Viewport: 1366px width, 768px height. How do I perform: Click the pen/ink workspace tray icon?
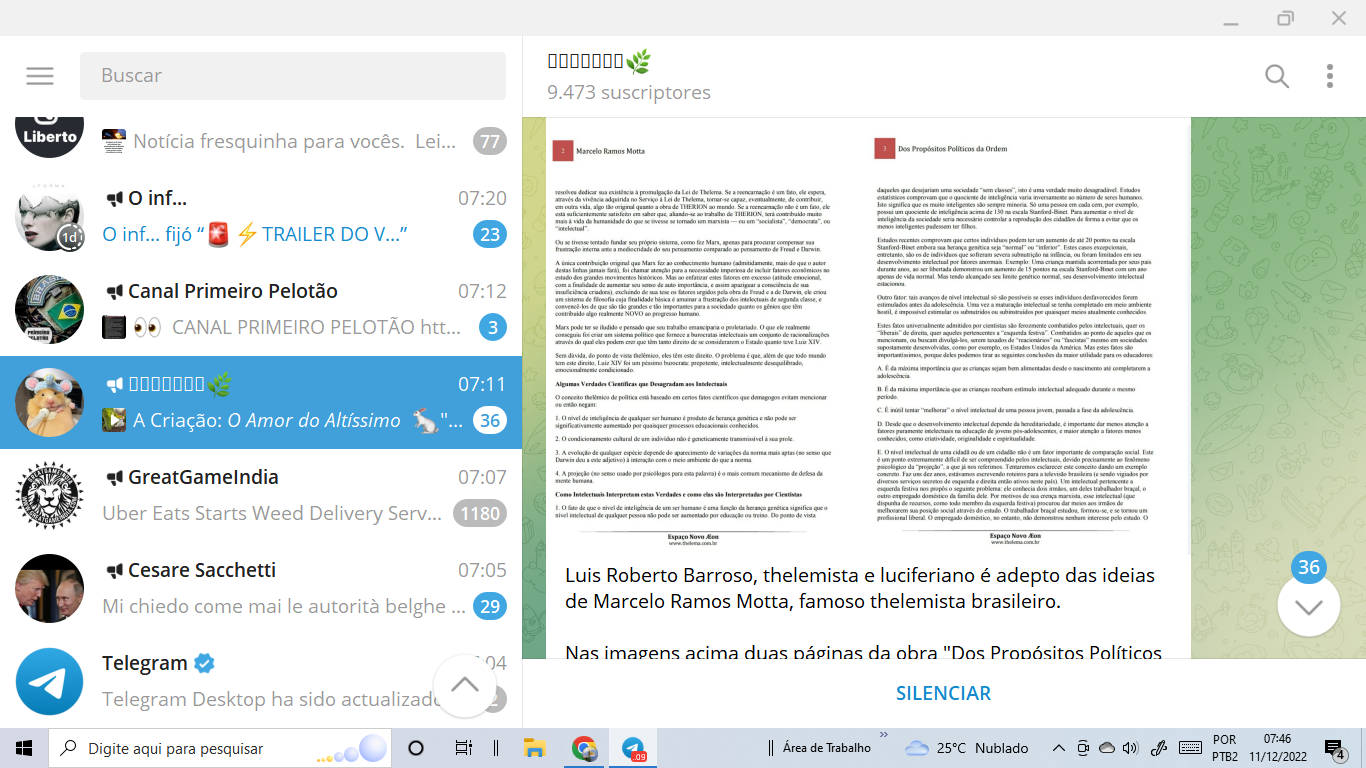tap(1160, 748)
